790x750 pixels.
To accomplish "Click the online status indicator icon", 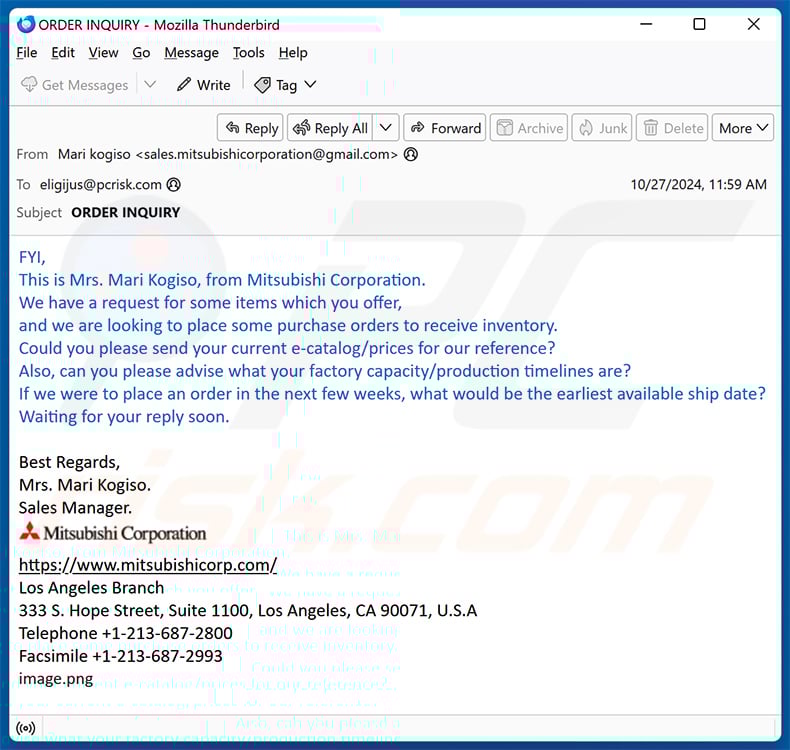I will [26, 728].
